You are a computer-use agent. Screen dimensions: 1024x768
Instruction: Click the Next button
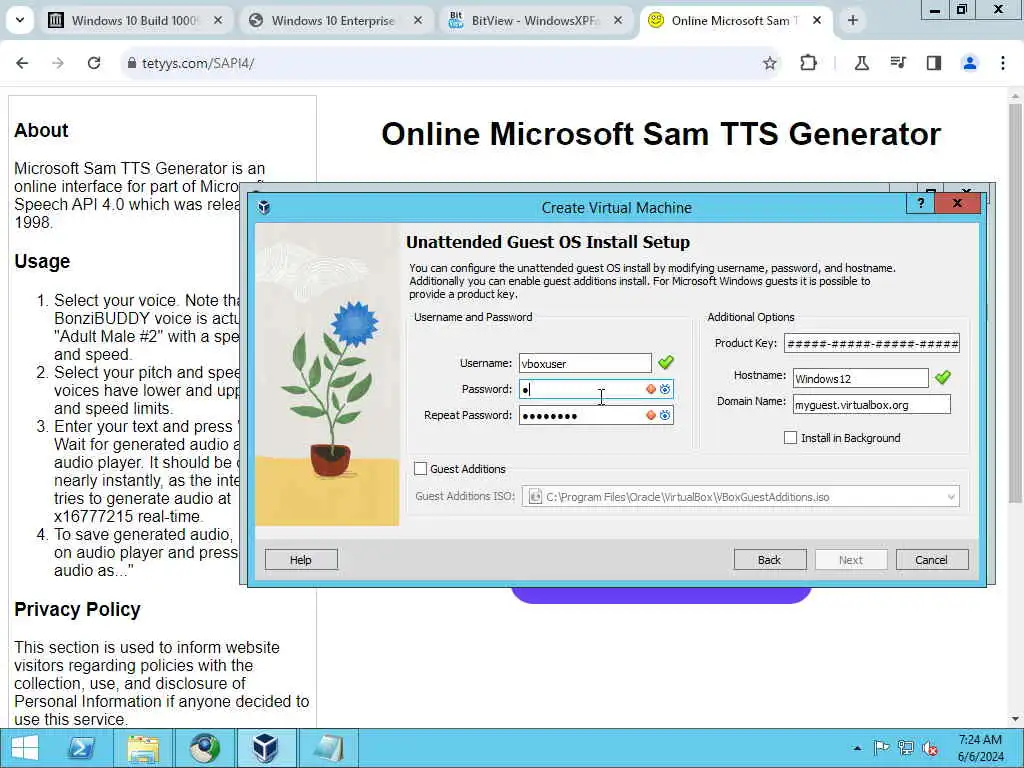point(851,560)
